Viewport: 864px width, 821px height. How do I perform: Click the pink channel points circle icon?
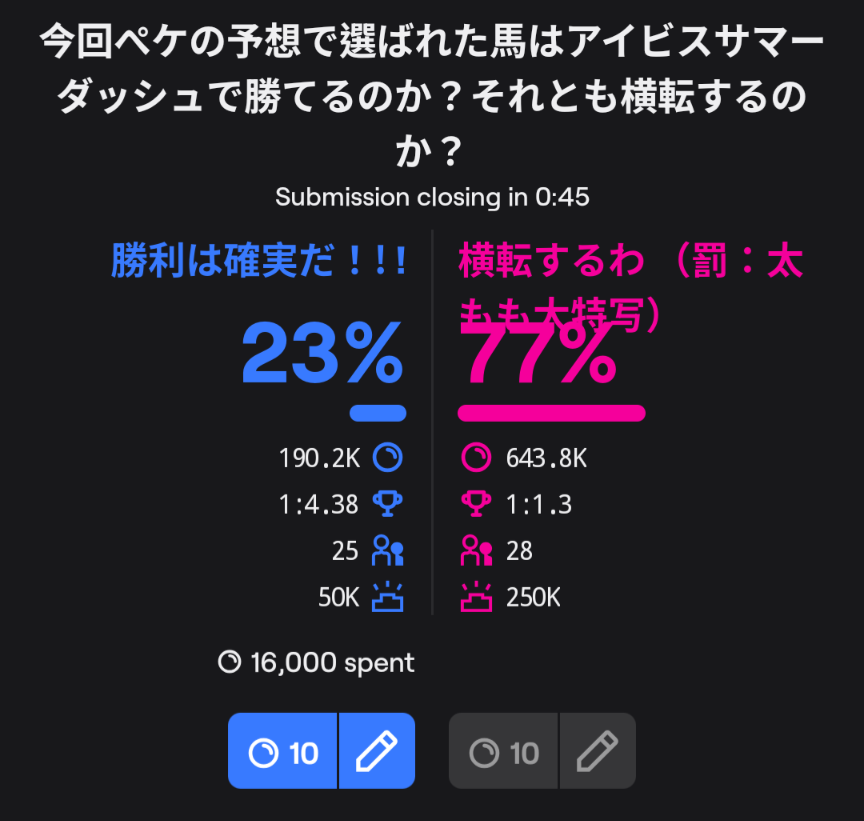[x=476, y=458]
